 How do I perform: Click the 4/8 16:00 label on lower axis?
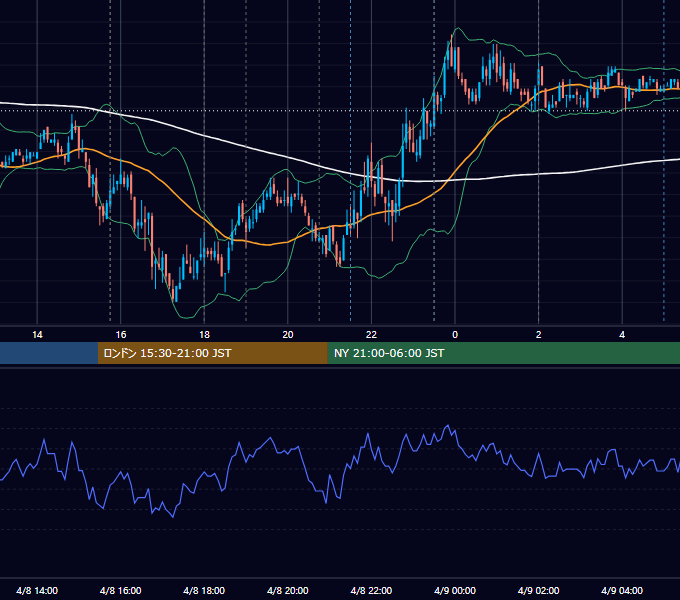(x=121, y=590)
